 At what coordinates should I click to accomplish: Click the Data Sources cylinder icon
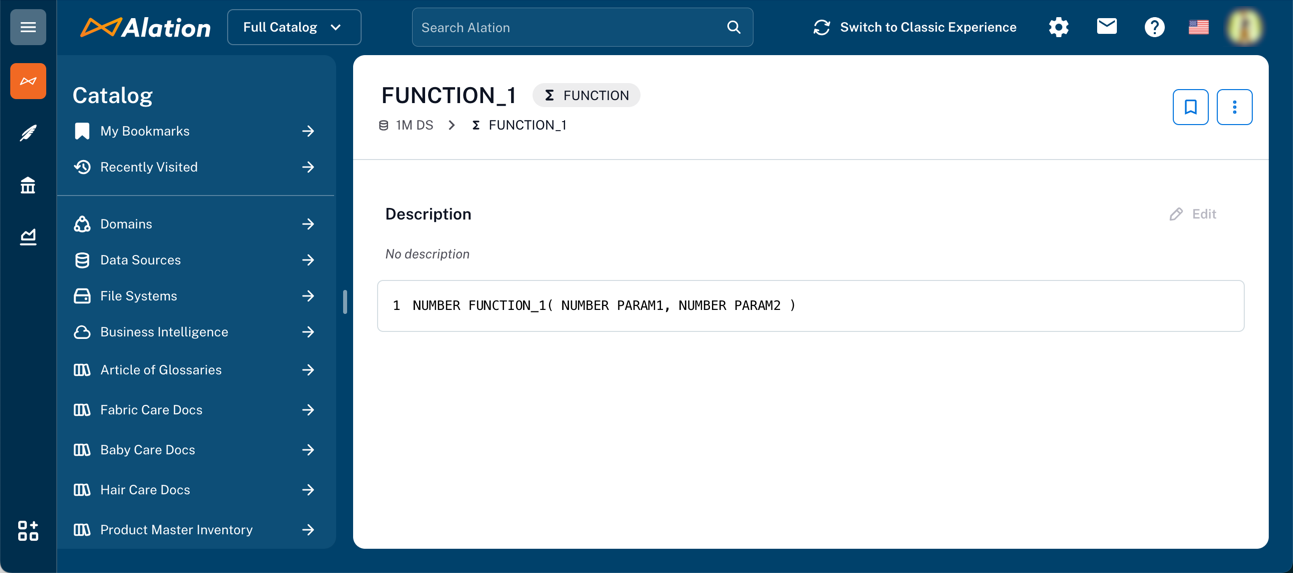82,260
